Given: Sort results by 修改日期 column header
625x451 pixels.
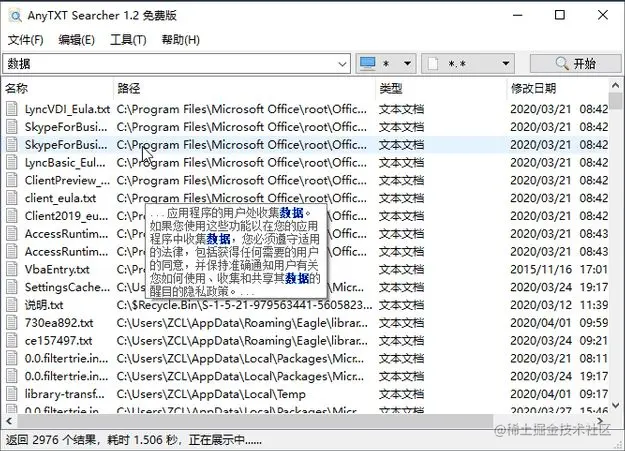Looking at the screenshot, I should pyautogui.click(x=558, y=88).
